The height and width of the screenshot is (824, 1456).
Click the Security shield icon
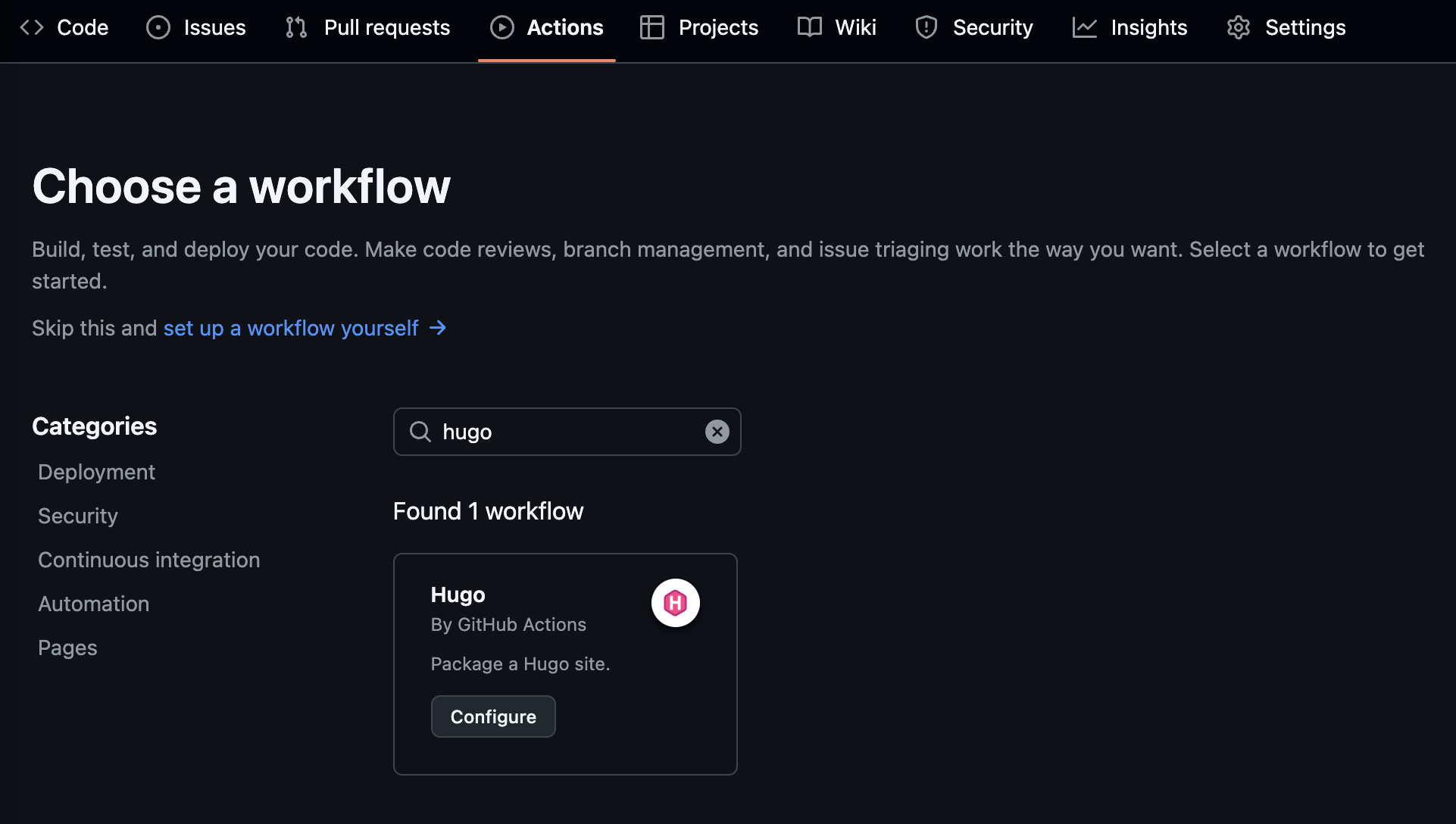(x=926, y=27)
